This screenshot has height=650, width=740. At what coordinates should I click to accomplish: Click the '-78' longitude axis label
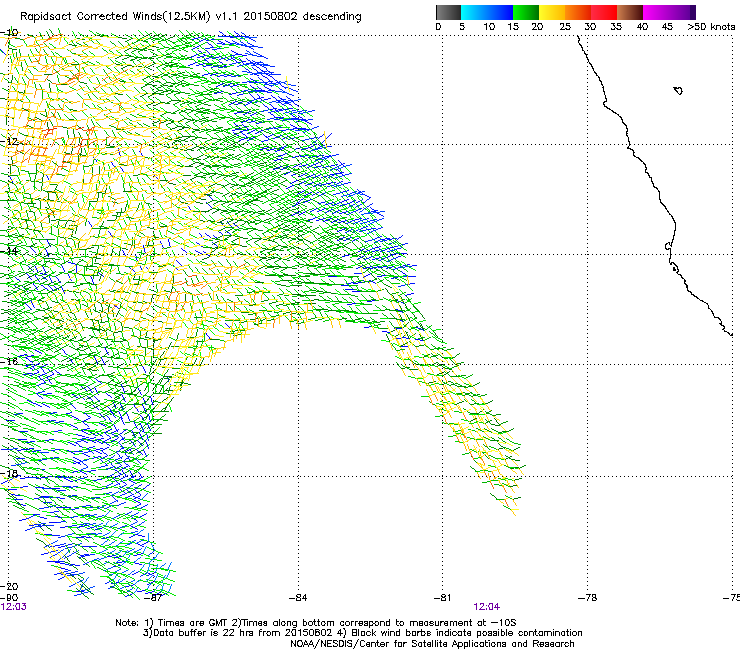tap(588, 598)
